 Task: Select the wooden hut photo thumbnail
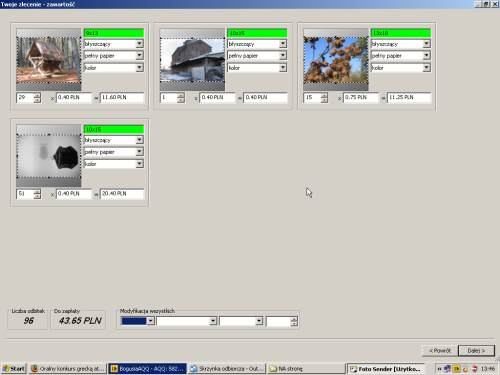click(x=49, y=60)
